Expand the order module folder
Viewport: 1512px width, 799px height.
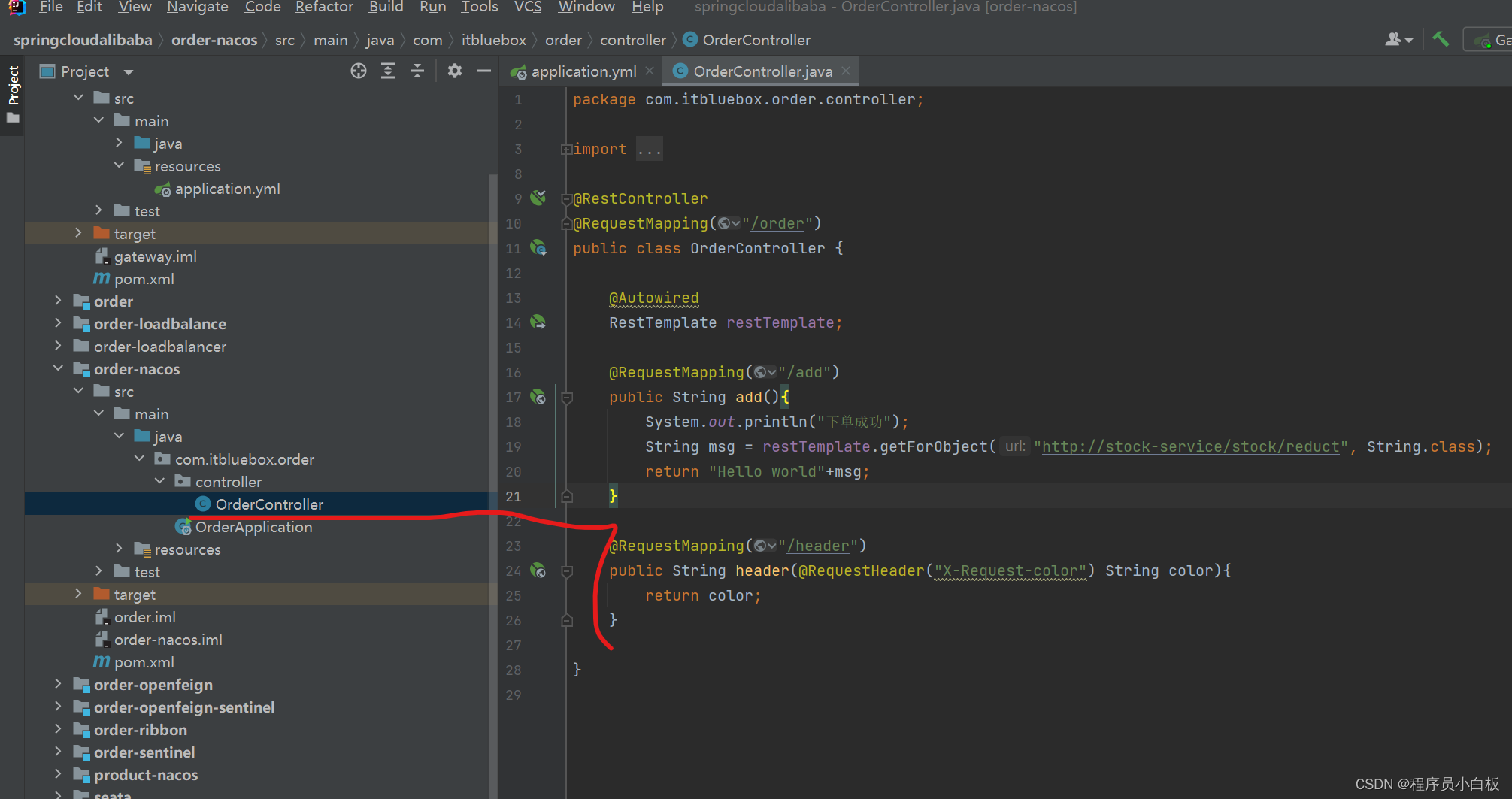coord(58,301)
